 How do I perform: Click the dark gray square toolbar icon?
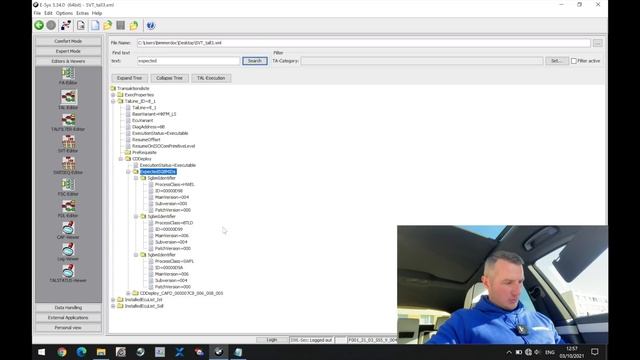pos(120,25)
